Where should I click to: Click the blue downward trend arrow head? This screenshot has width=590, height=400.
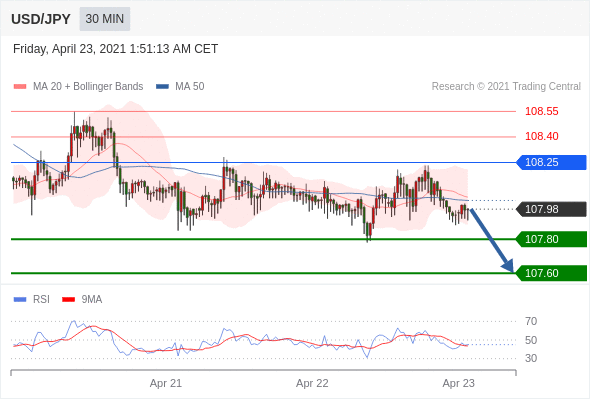point(508,265)
